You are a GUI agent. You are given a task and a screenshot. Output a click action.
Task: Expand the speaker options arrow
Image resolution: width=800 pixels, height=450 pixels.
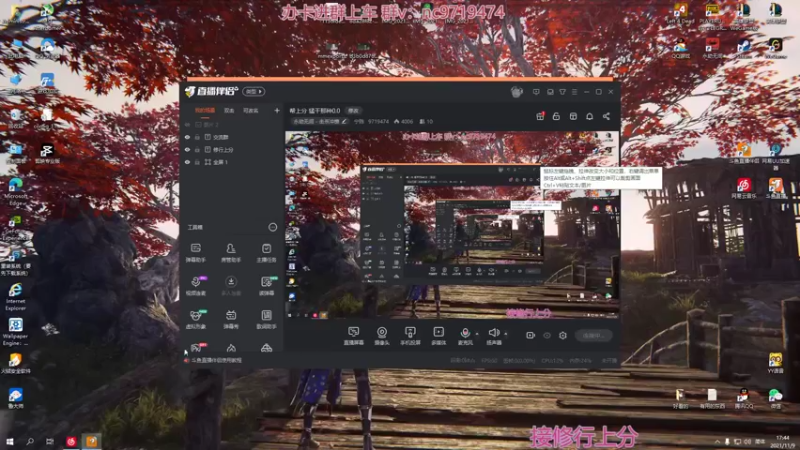point(506,334)
